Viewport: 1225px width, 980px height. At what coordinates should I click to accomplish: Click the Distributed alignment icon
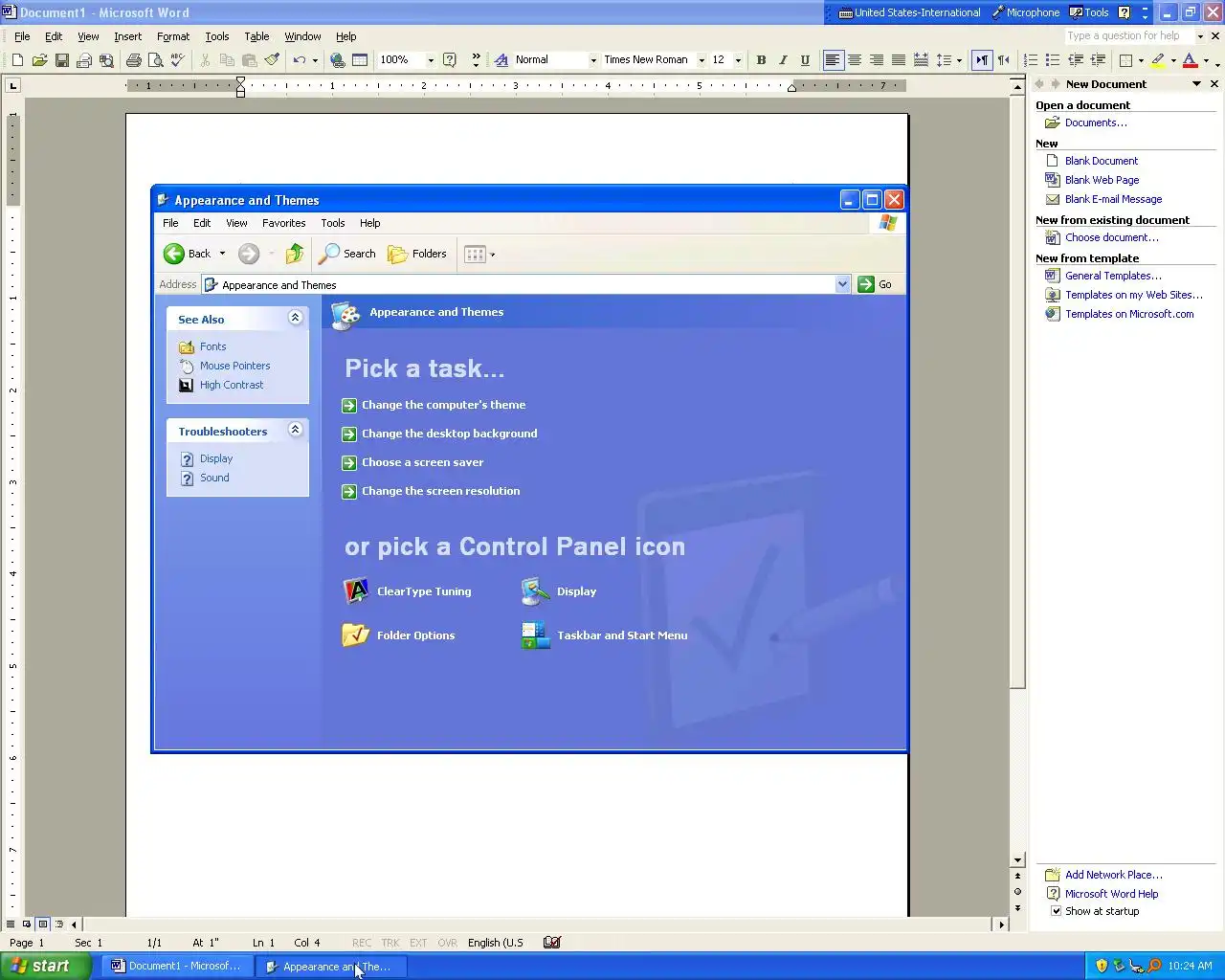pos(921,60)
